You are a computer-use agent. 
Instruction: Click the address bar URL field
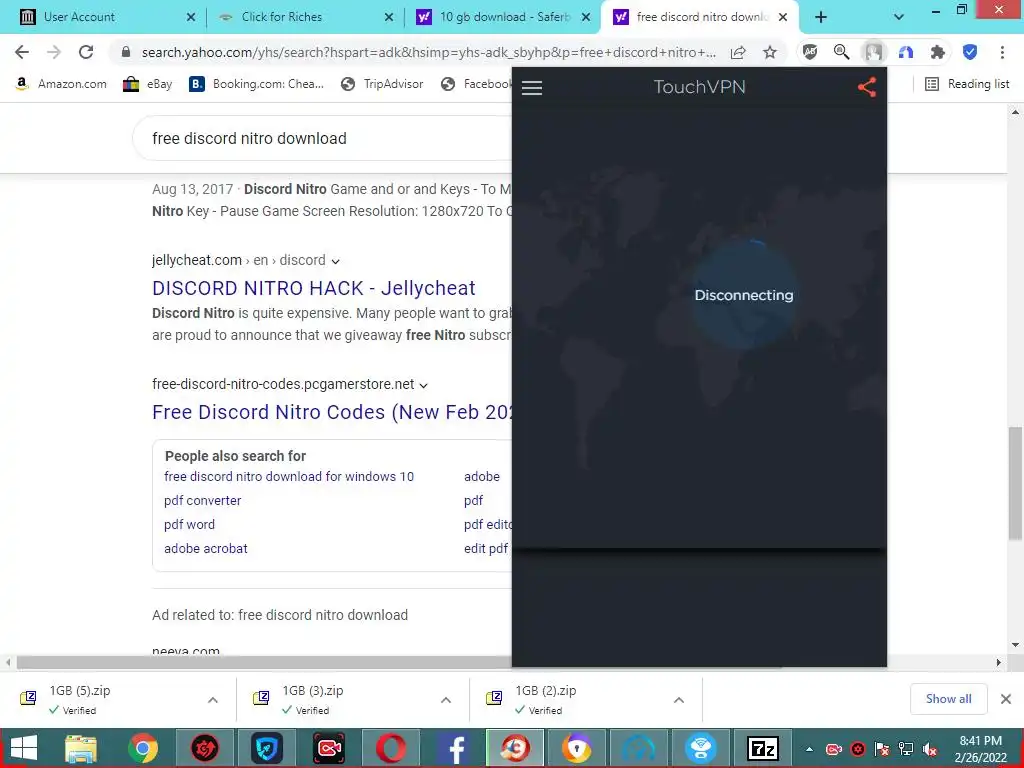tap(428, 52)
